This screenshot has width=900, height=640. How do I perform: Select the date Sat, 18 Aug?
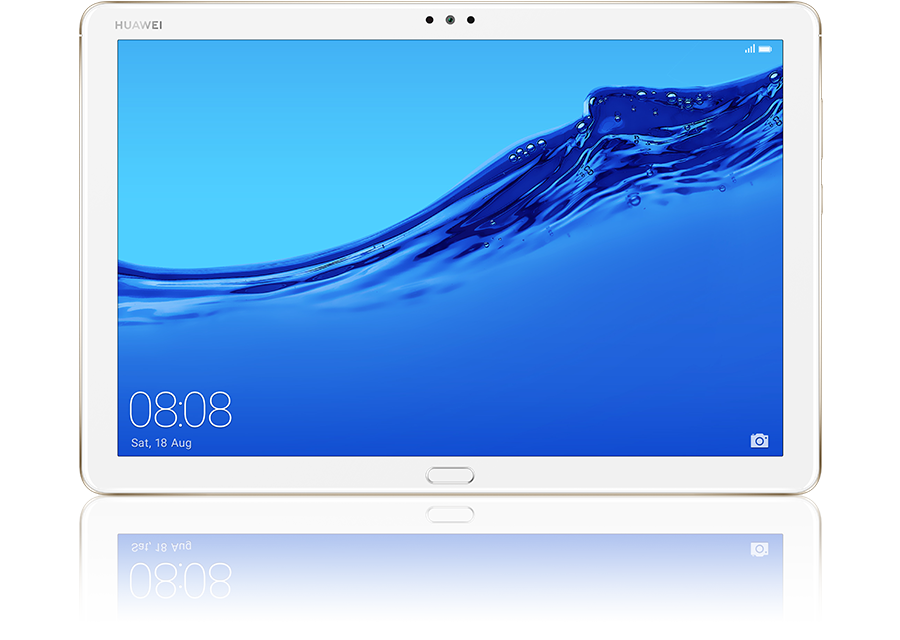pos(161,443)
